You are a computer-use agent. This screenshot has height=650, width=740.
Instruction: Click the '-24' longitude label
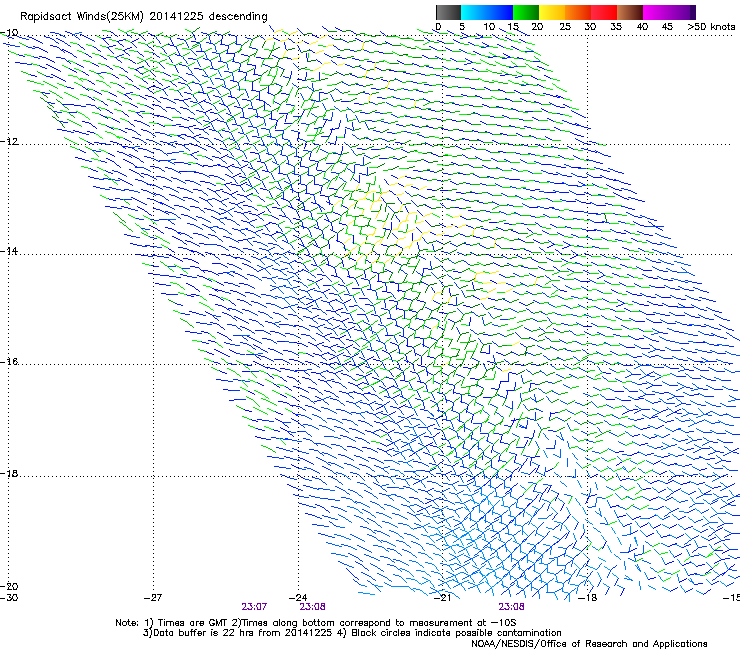[x=298, y=598]
